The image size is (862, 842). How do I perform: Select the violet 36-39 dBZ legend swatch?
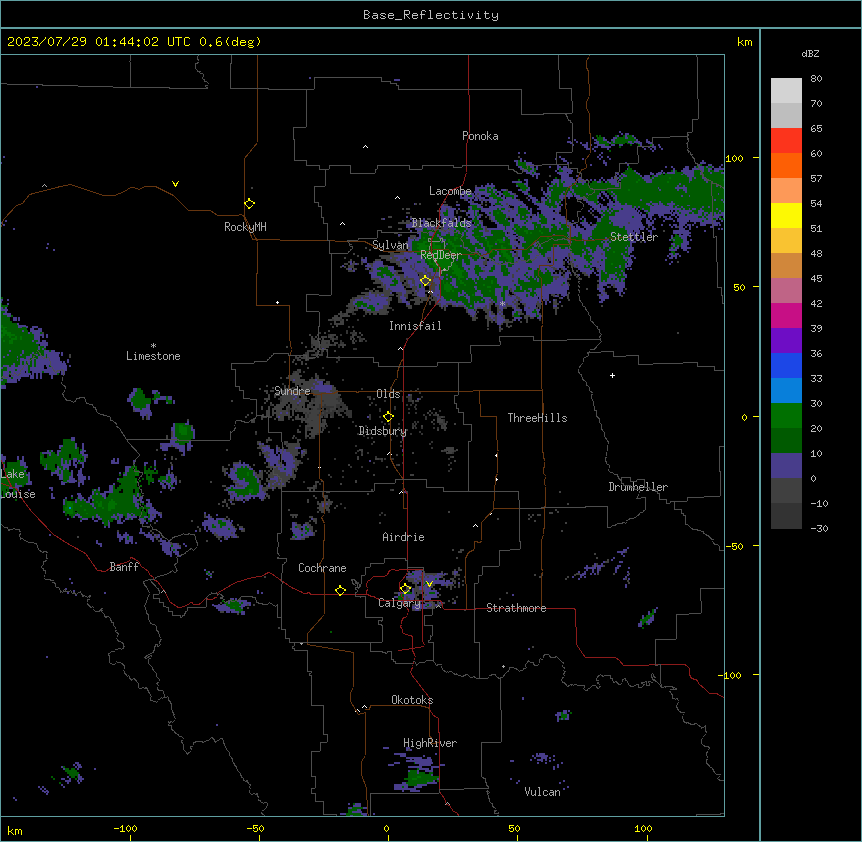pos(786,341)
